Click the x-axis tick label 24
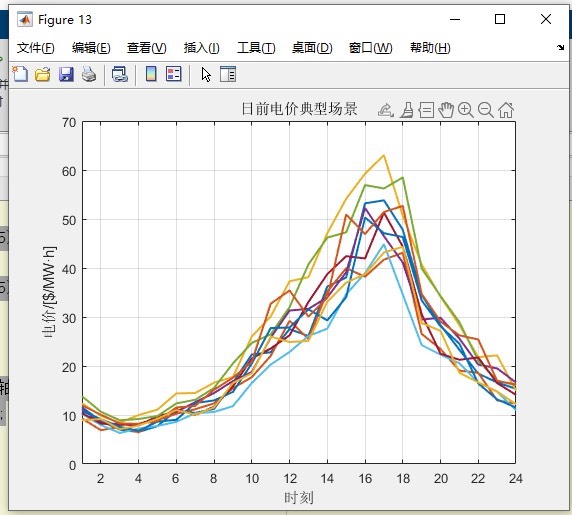This screenshot has width=572, height=515. tap(515, 478)
